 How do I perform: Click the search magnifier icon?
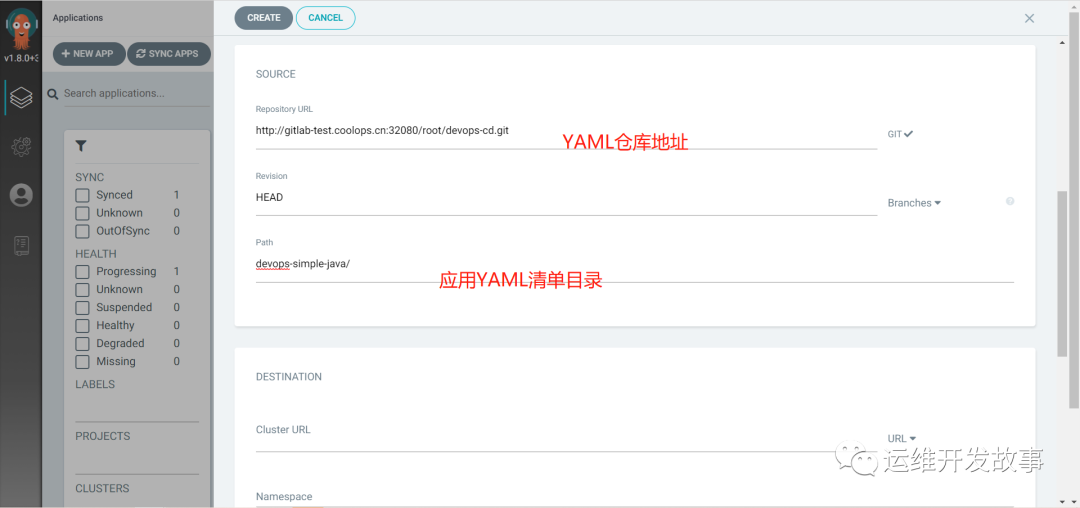point(53,94)
